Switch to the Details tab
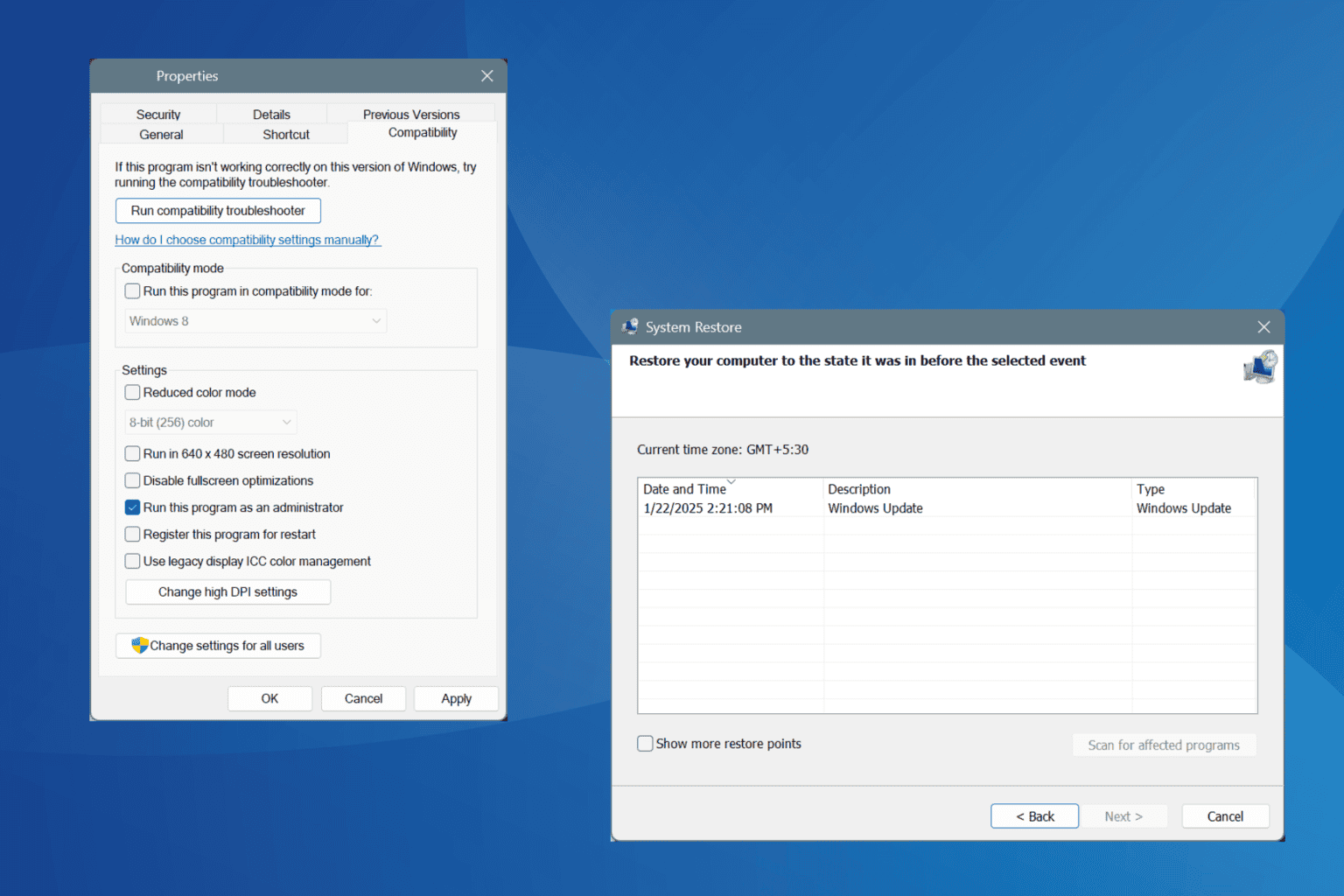This screenshot has height=896, width=1344. [x=271, y=114]
